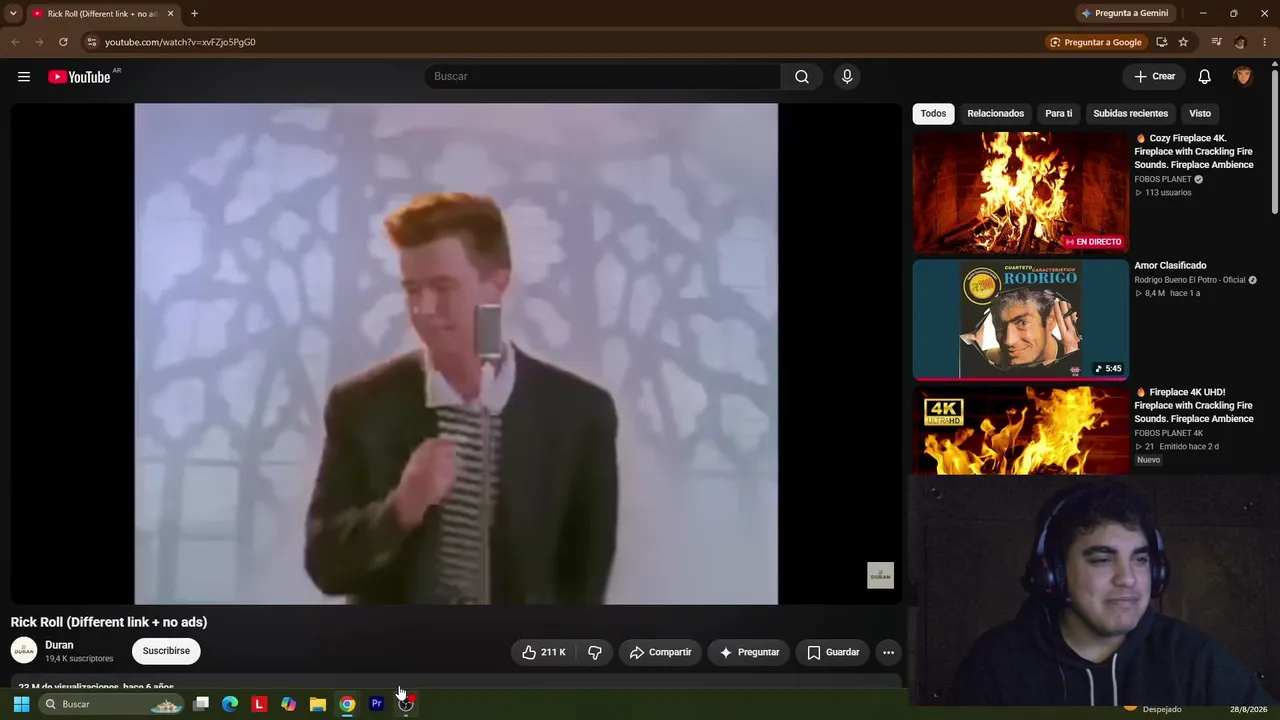Subscribe to Duran with Suscribirse
Image resolution: width=1280 pixels, height=720 pixels.
(166, 651)
